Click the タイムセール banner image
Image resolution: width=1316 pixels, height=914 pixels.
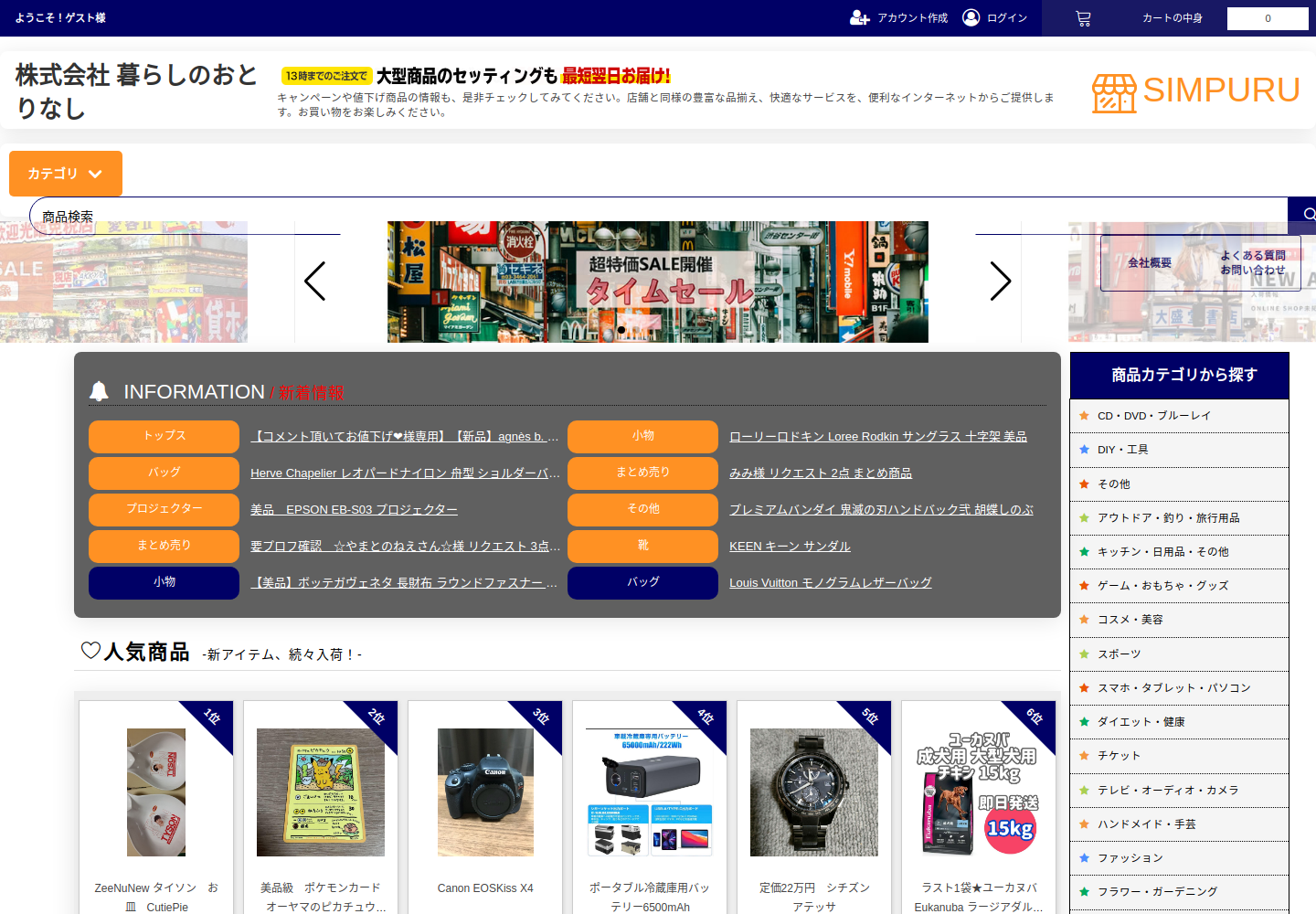click(x=658, y=282)
